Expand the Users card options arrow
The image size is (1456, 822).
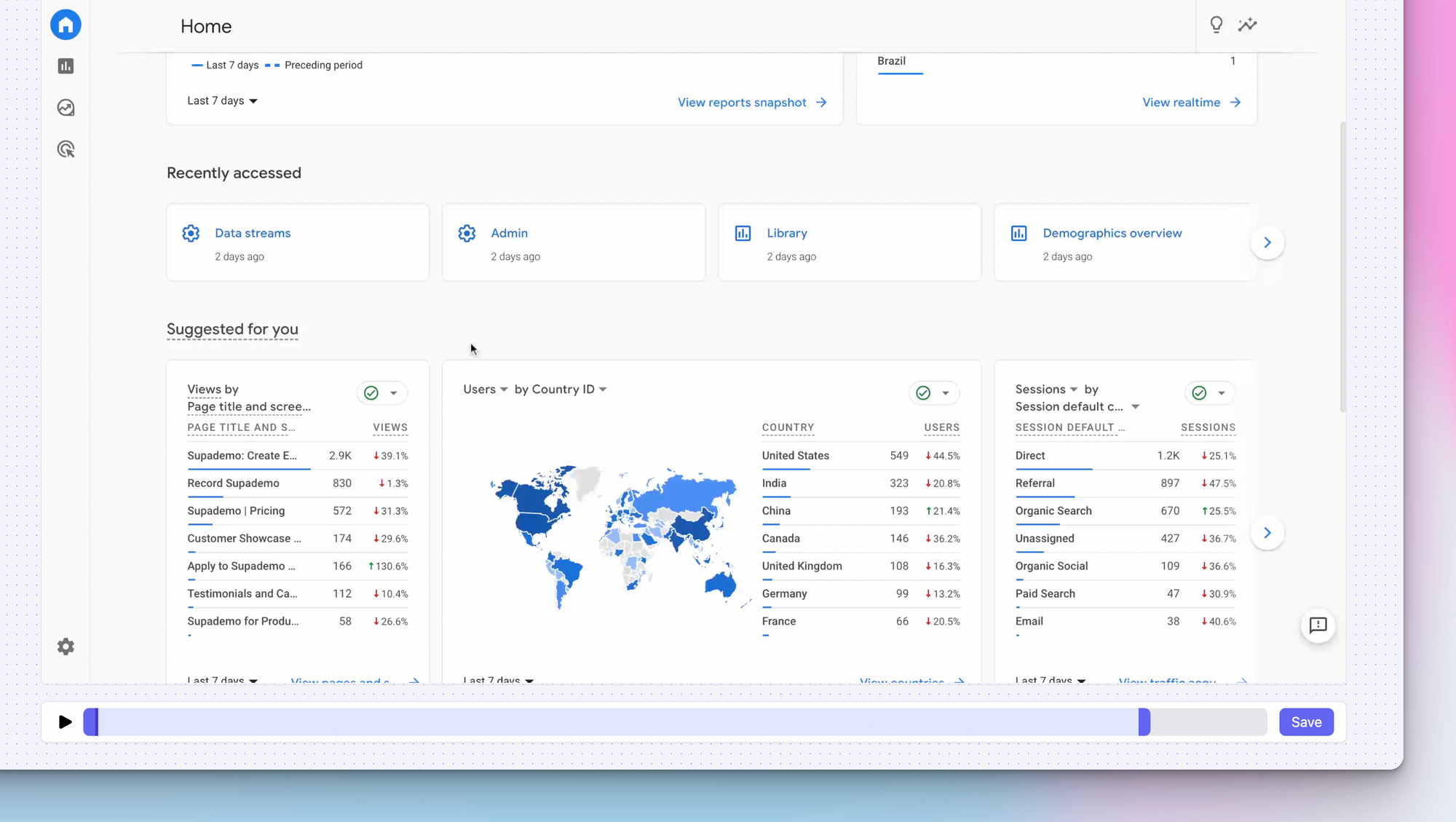945,393
